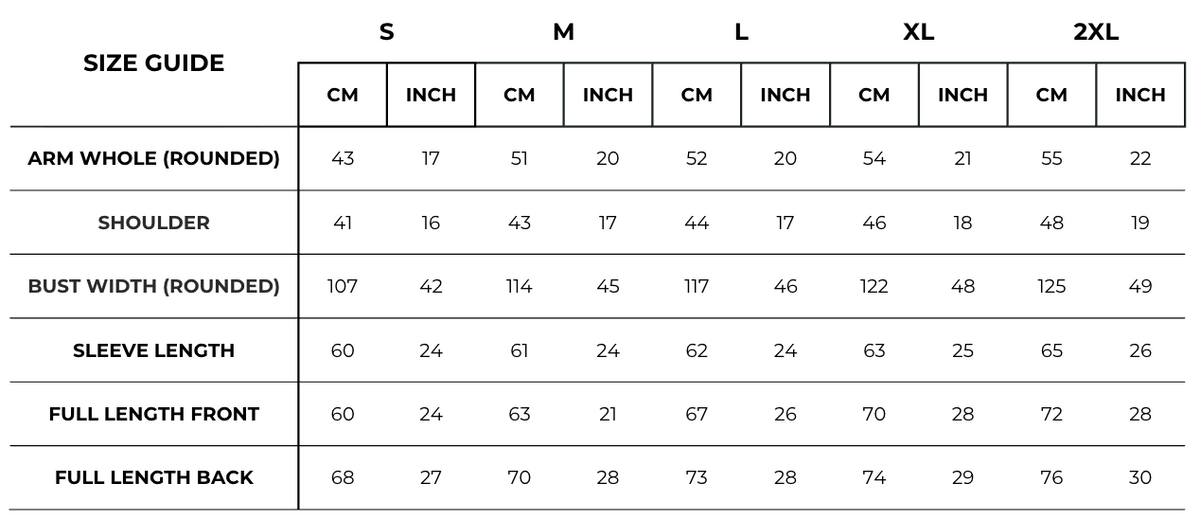
Task: Click the CM header under size S
Action: pos(343,95)
